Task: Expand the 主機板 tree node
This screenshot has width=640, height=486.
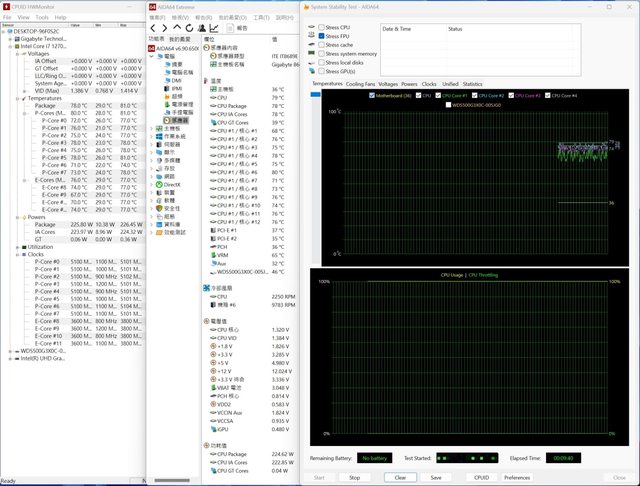Action: point(152,128)
